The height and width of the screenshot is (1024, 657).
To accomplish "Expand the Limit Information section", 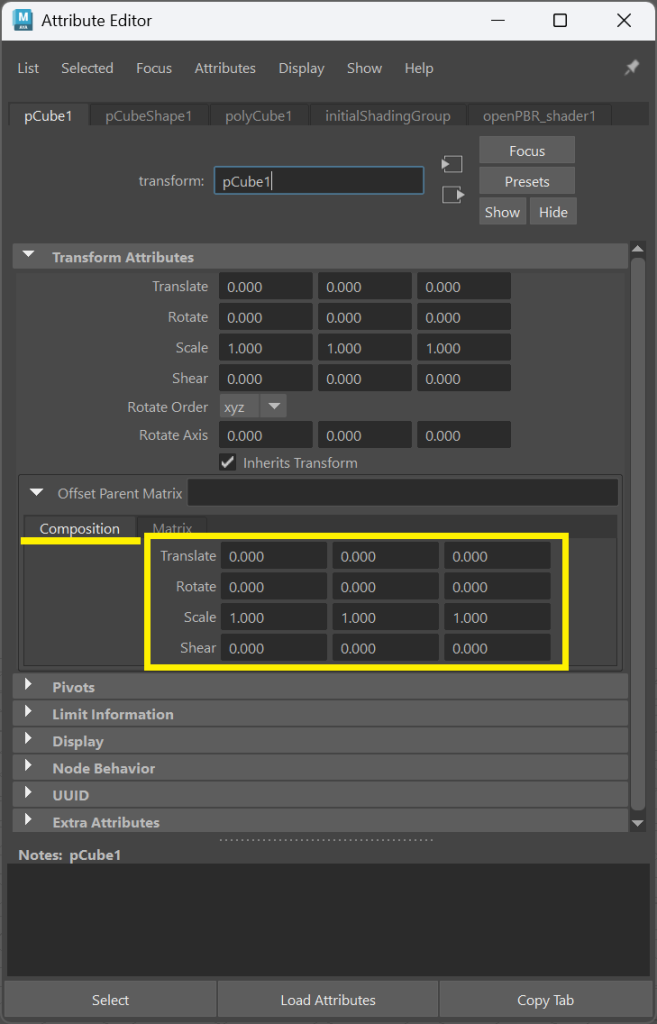I will pos(28,714).
